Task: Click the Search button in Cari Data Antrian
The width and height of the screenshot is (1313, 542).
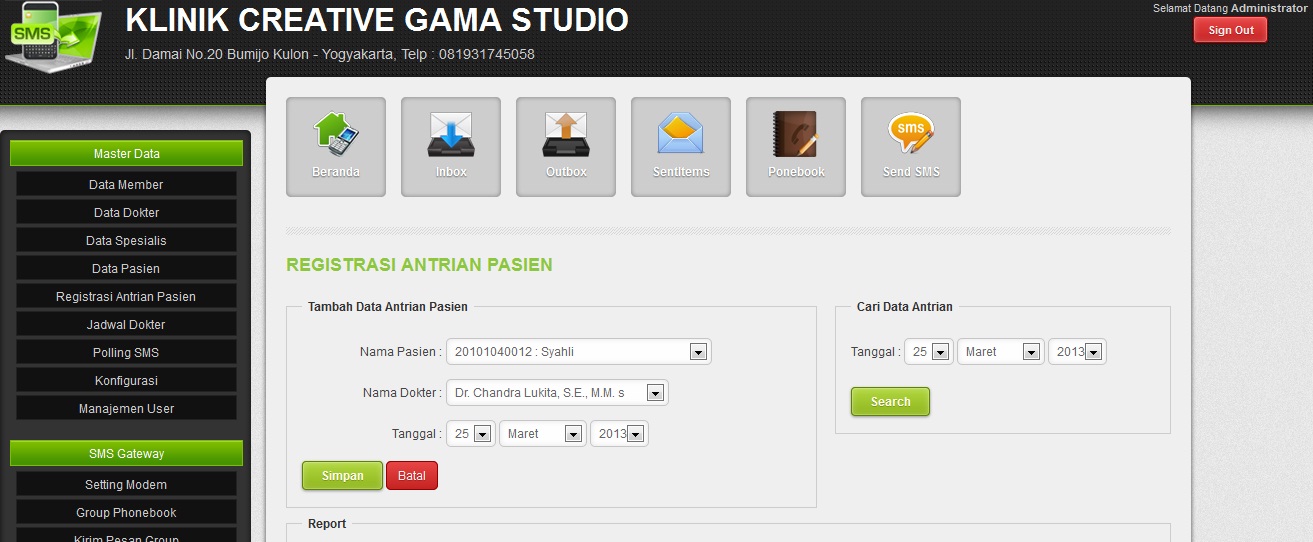Action: pos(890,402)
